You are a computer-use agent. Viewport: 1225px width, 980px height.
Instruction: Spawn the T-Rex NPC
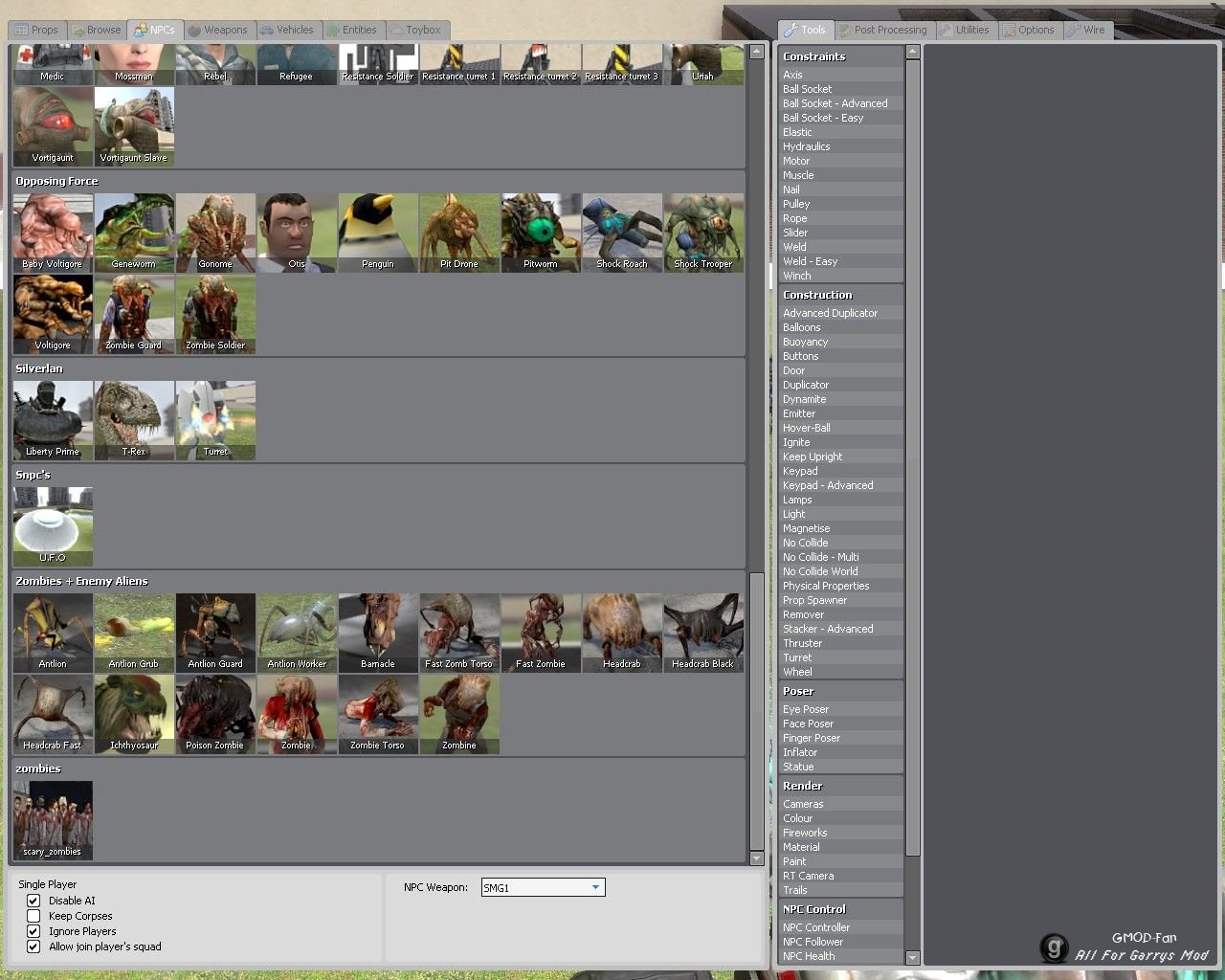134,421
